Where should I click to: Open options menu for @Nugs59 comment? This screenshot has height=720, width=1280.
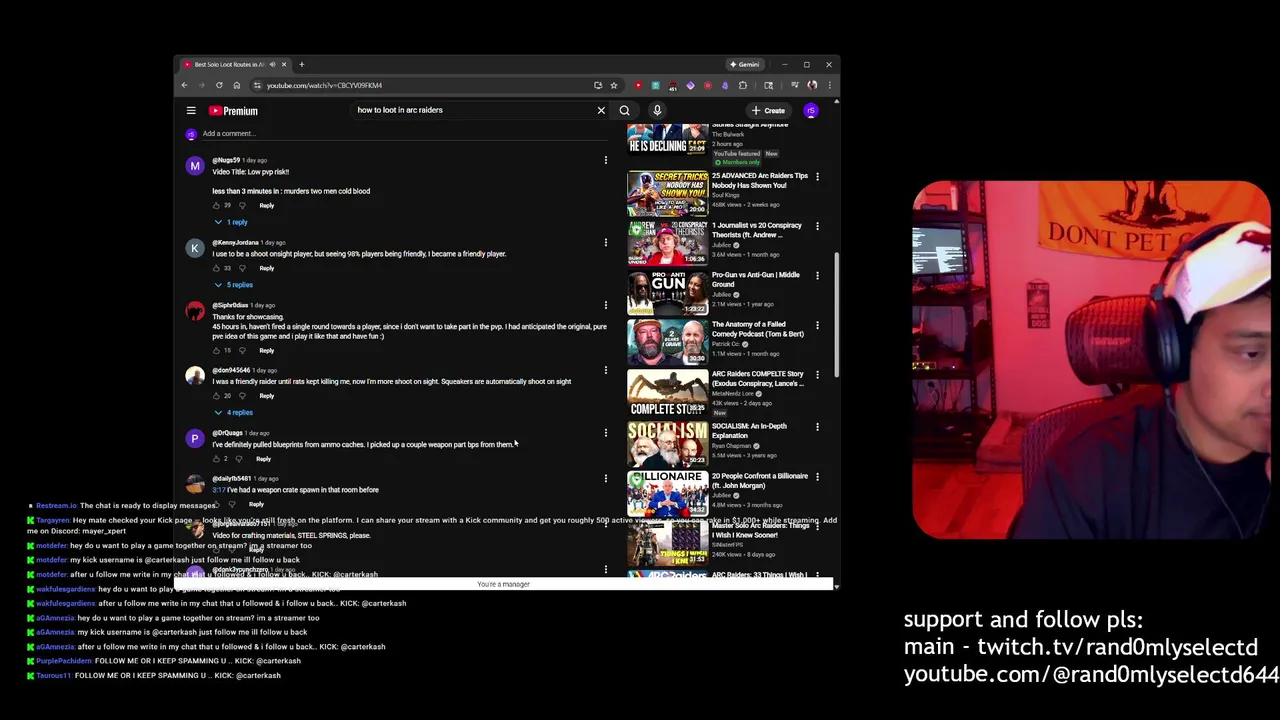[605, 160]
